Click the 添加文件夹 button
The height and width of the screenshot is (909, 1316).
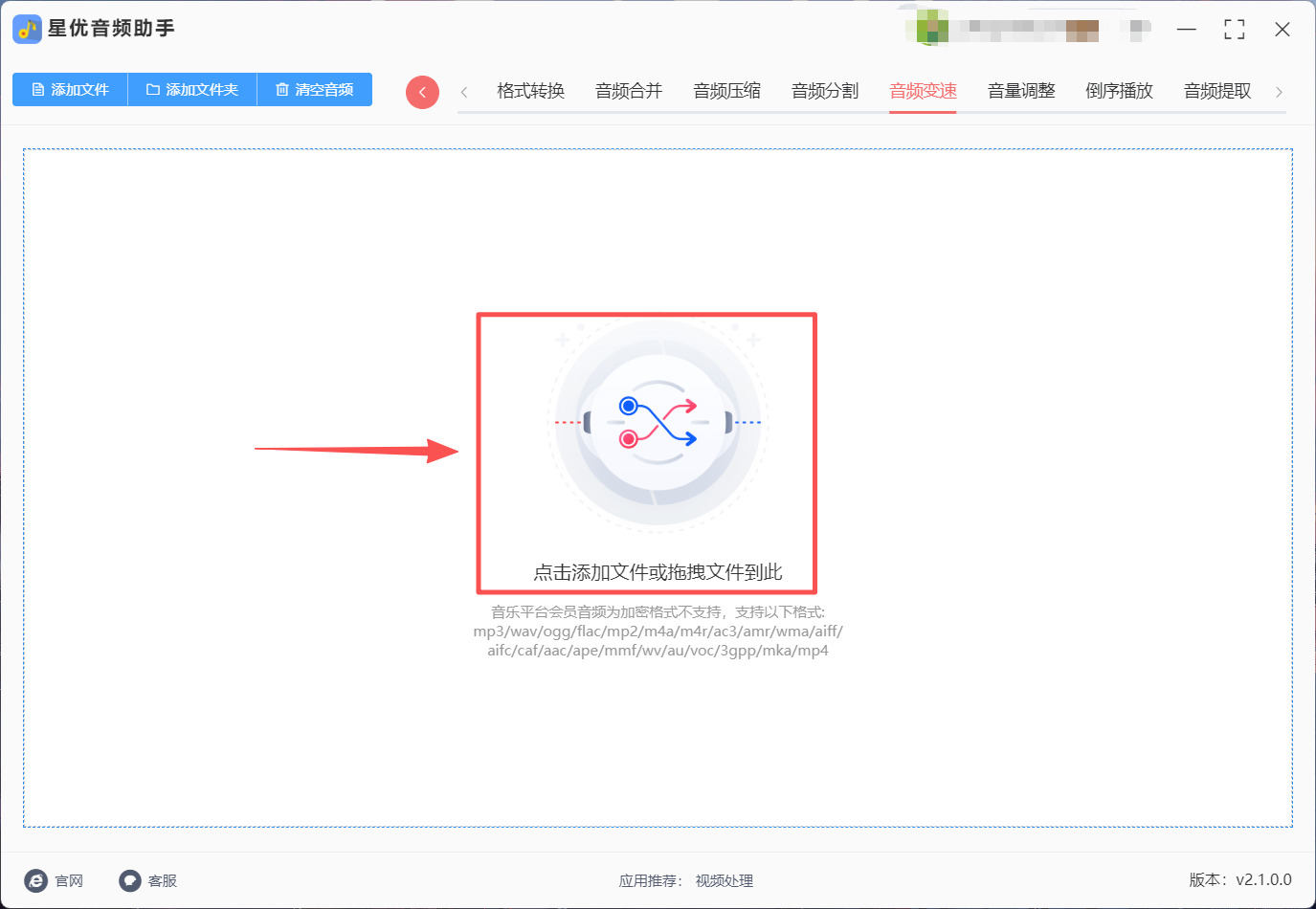point(192,90)
